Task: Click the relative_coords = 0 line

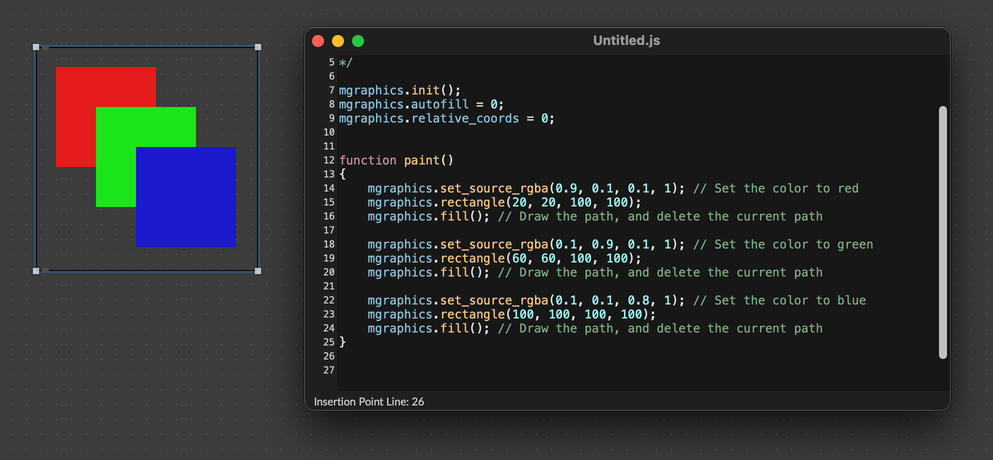Action: (445, 118)
